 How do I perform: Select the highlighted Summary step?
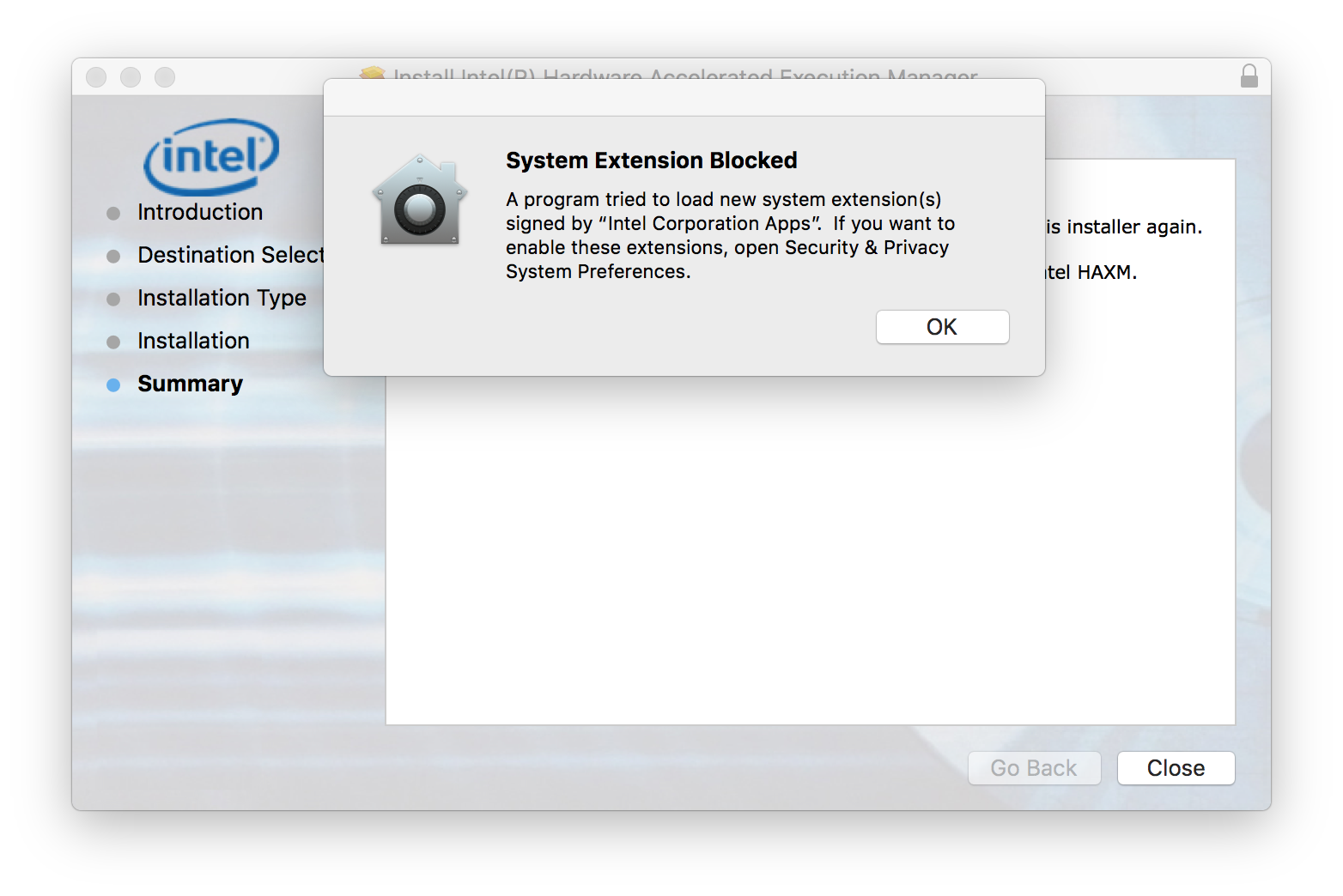click(190, 384)
